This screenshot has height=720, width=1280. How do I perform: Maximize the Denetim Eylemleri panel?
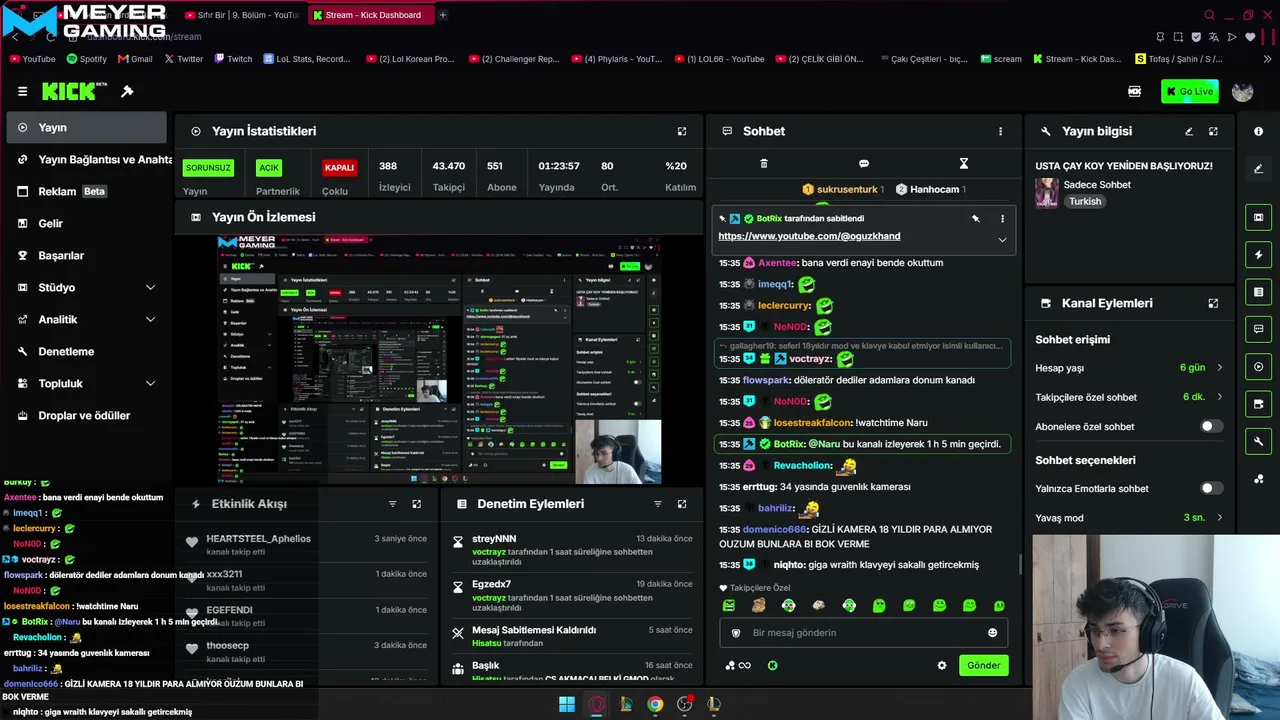(682, 504)
